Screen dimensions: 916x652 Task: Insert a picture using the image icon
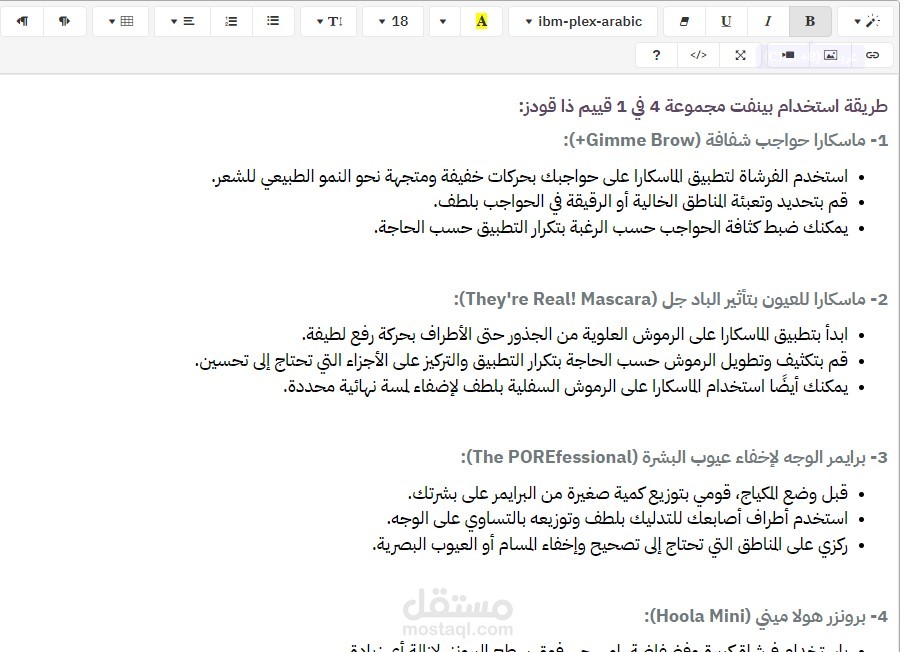click(x=830, y=55)
